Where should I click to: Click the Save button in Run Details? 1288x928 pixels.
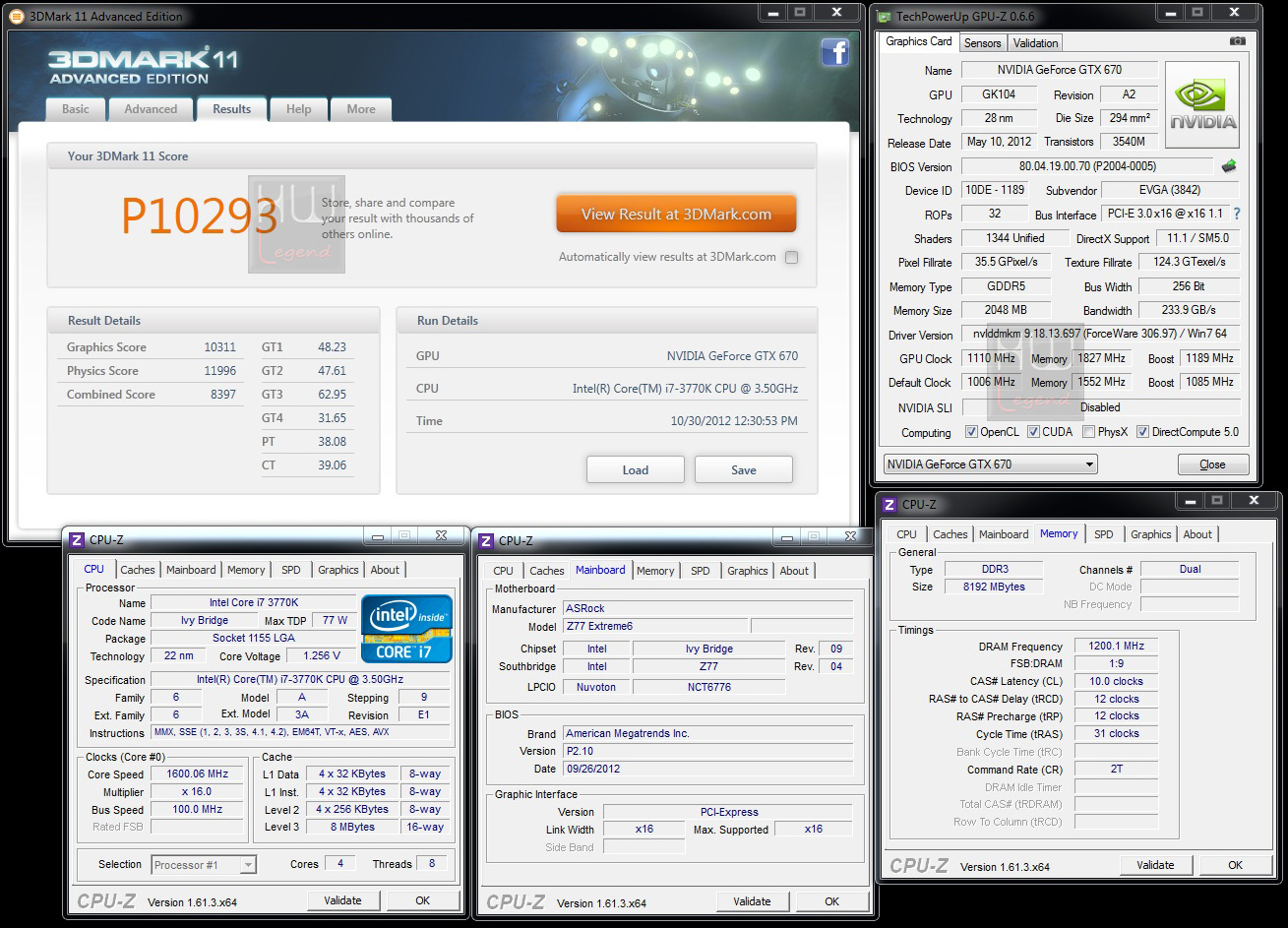click(744, 469)
